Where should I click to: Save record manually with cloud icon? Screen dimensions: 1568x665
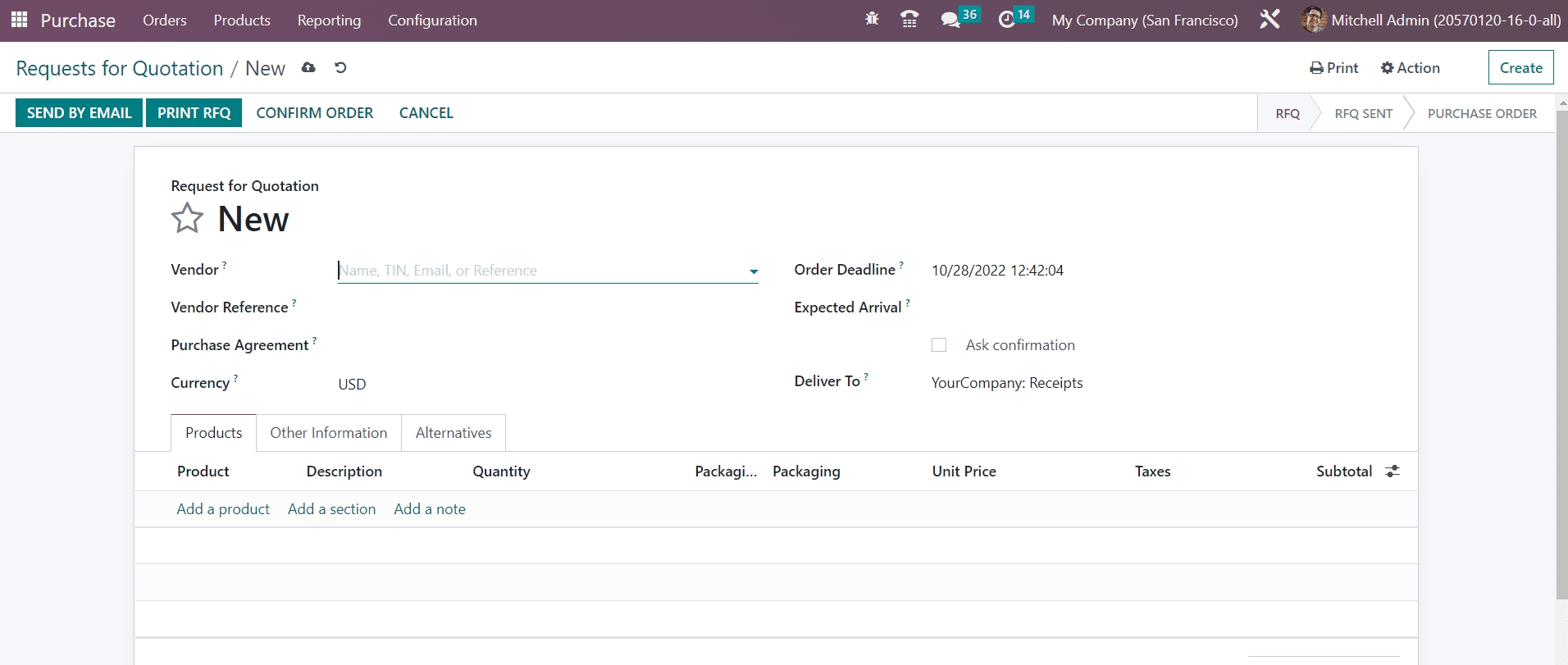click(x=308, y=68)
